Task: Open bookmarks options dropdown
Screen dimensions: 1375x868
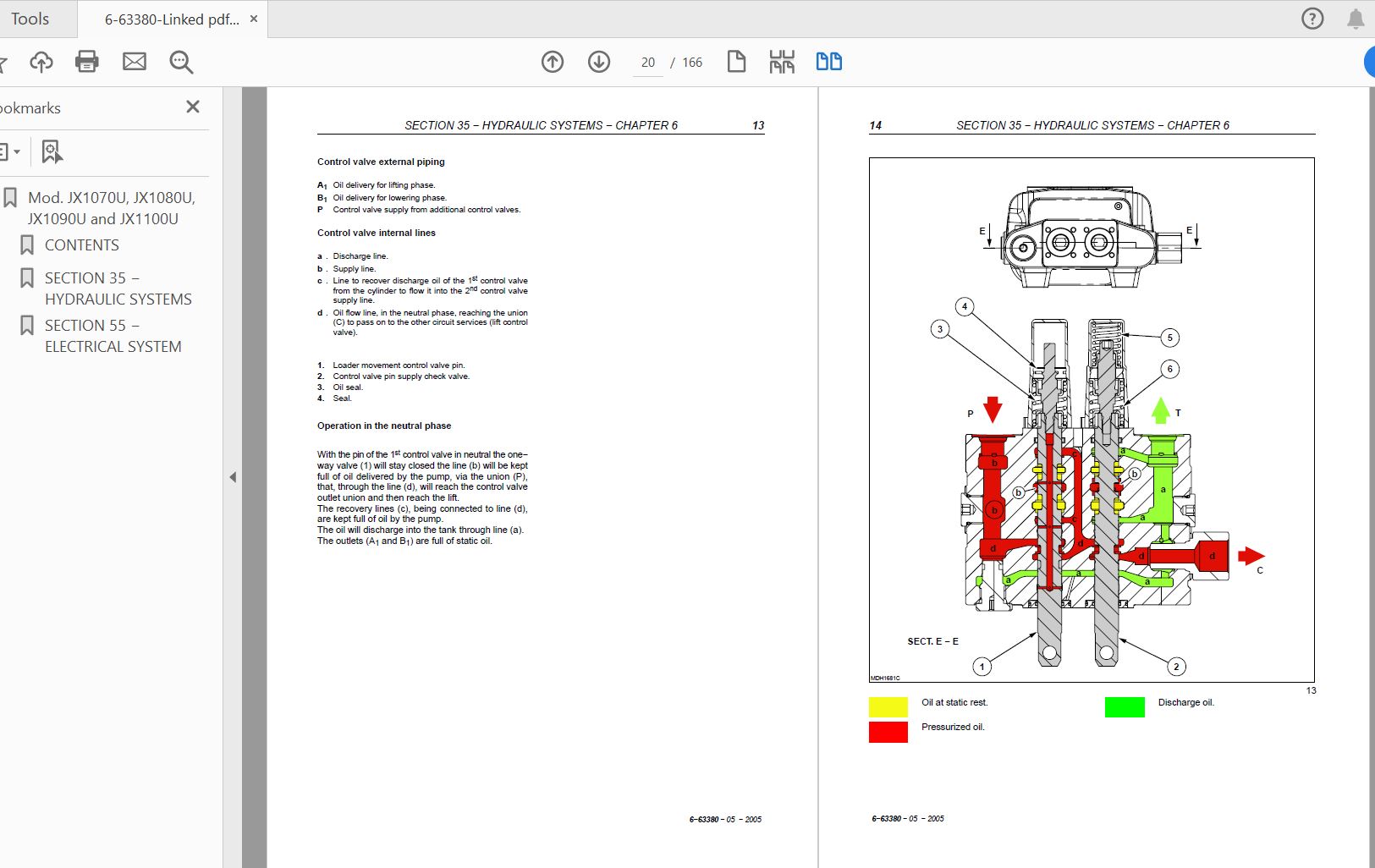Action: [x=8, y=152]
